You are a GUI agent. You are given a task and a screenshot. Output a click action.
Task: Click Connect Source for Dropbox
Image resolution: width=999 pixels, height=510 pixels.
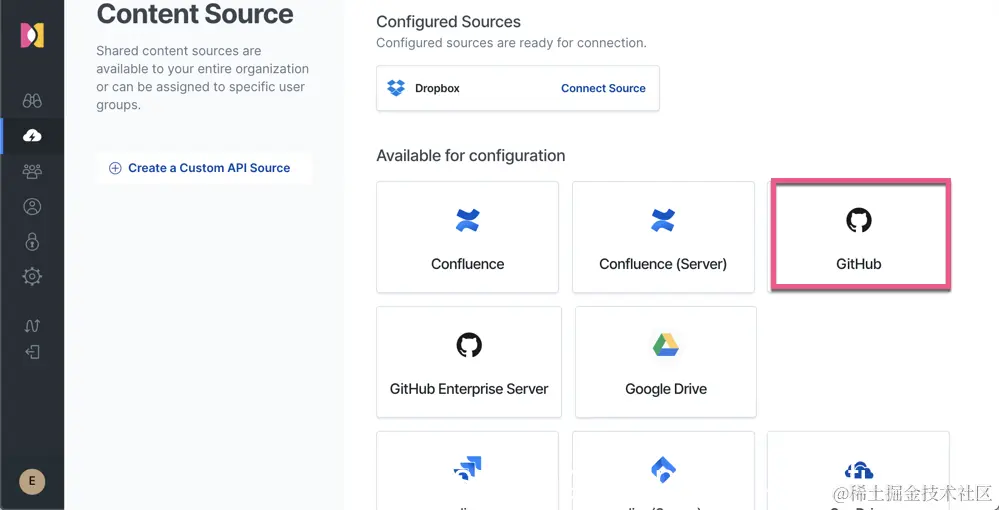(x=603, y=89)
